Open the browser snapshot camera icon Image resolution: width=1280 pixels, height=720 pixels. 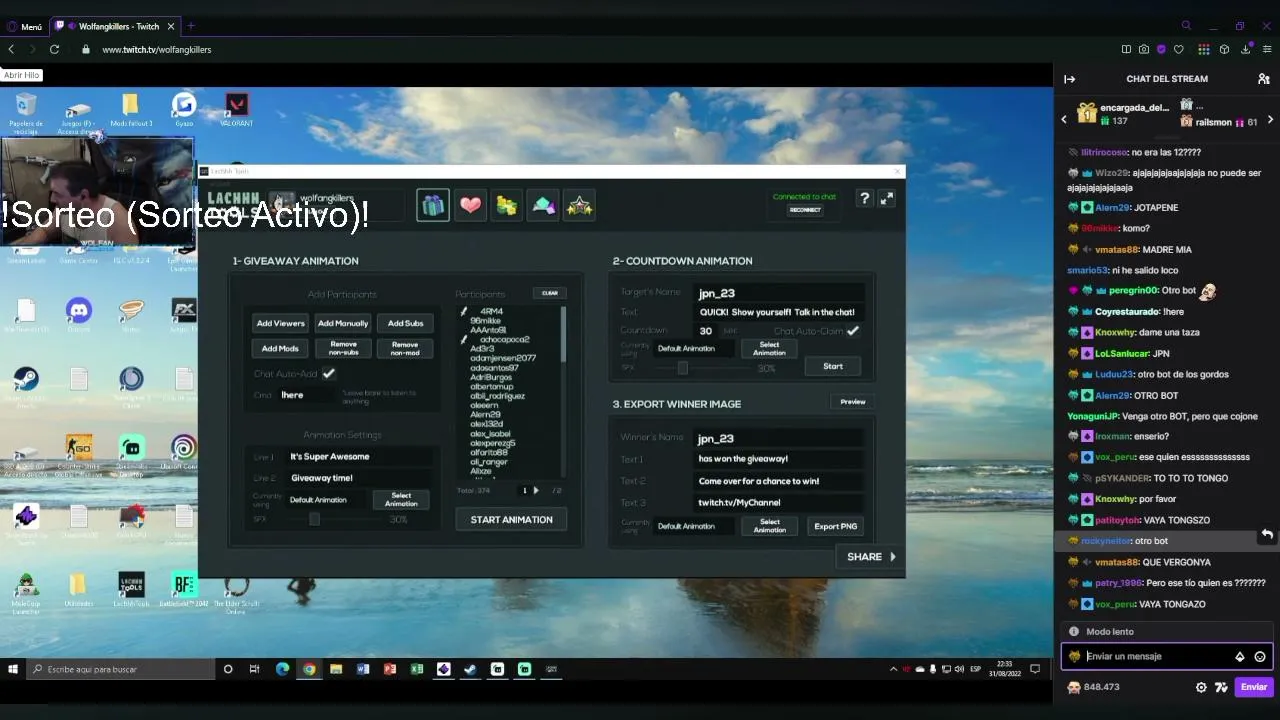click(1144, 49)
